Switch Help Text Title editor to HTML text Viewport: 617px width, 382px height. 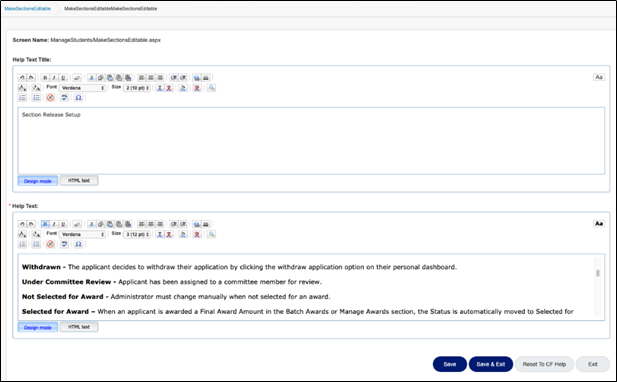pos(79,181)
